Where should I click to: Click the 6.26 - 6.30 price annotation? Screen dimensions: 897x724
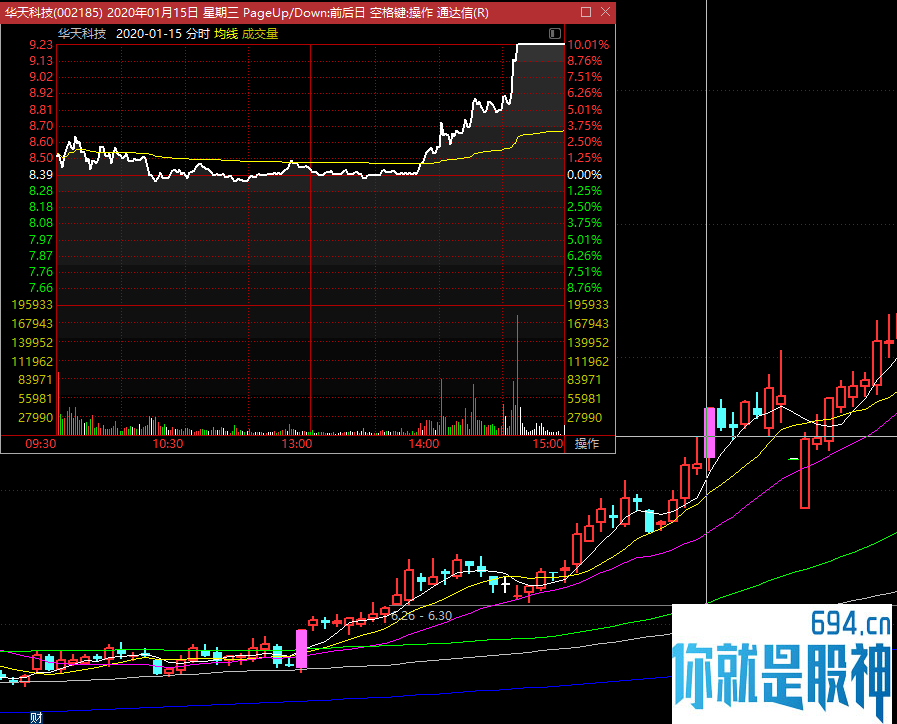coord(422,616)
